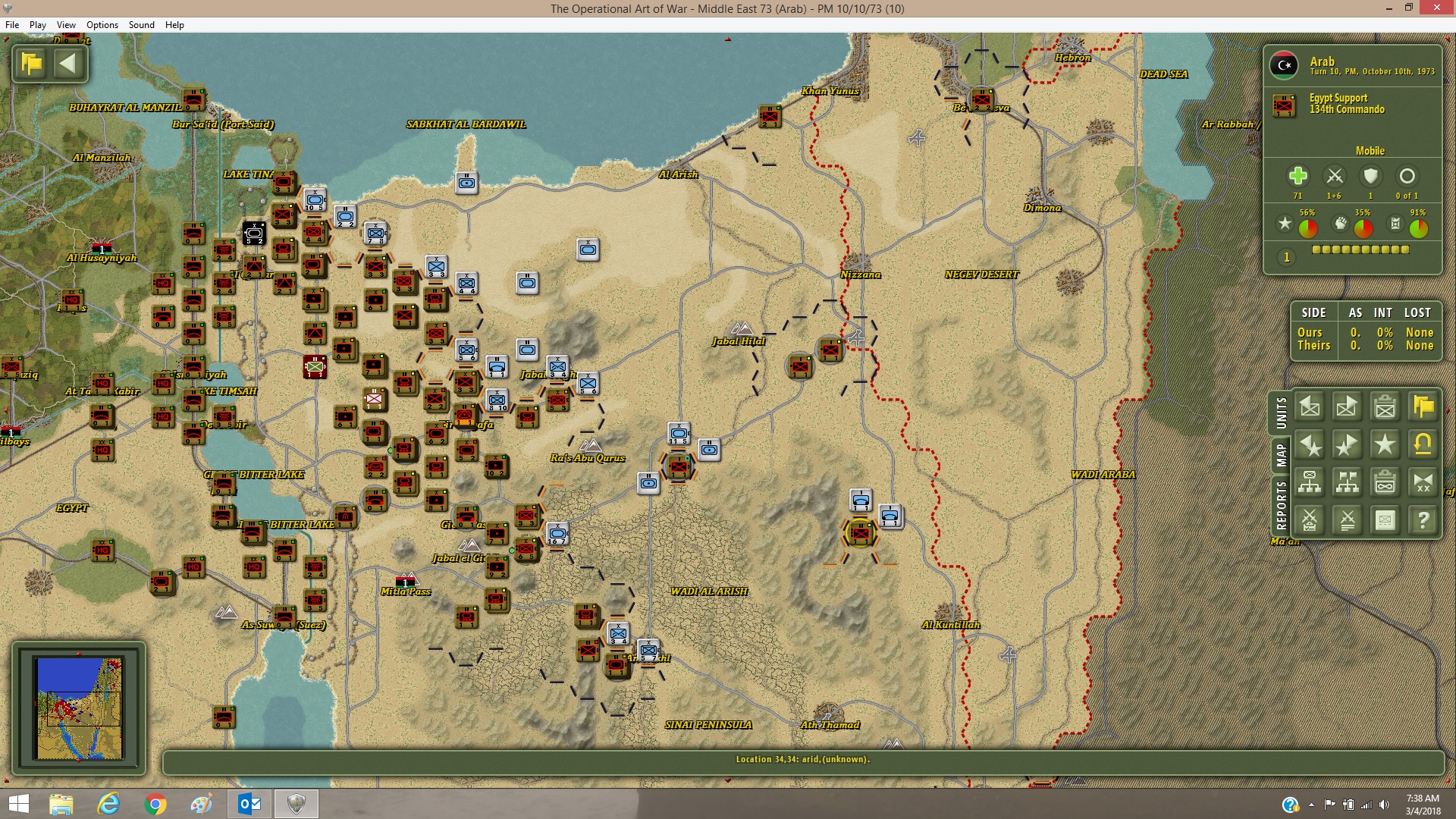
Task: Click the yellow squares movement bar
Action: (1360, 249)
